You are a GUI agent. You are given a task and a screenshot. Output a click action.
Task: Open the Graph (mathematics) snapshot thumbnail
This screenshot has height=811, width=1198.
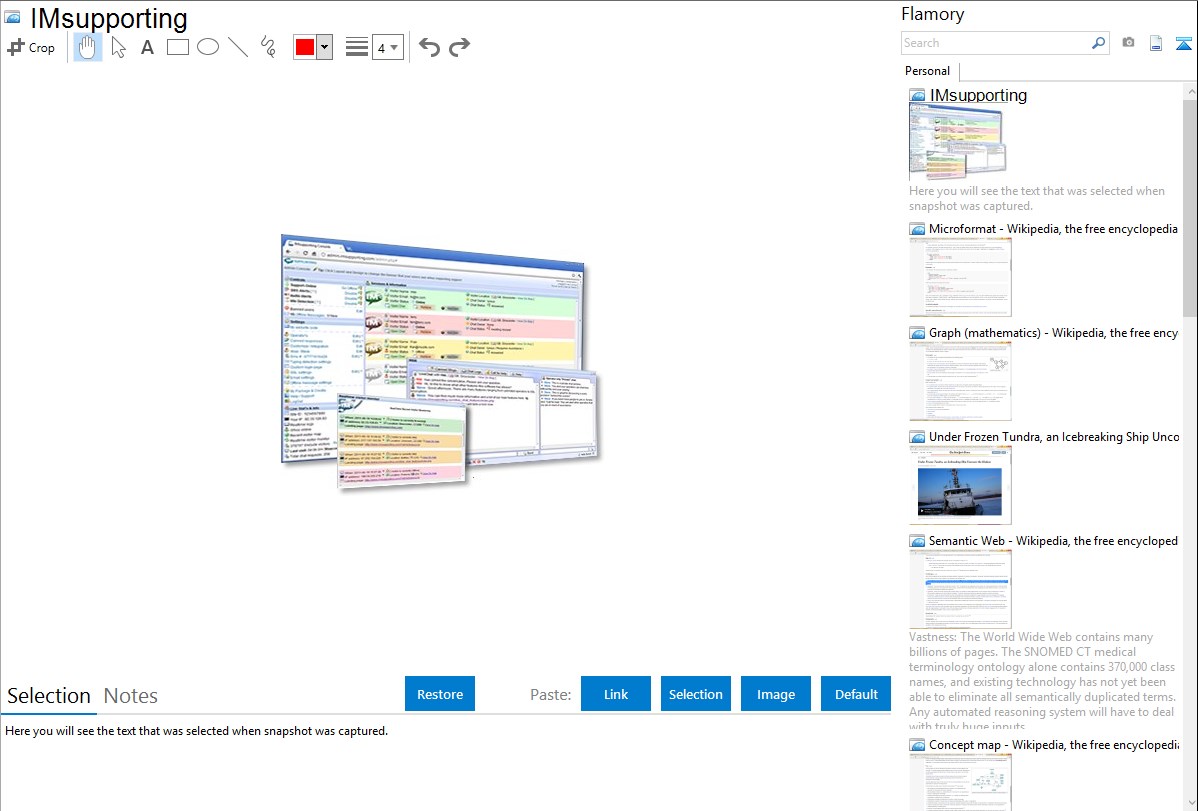point(960,381)
